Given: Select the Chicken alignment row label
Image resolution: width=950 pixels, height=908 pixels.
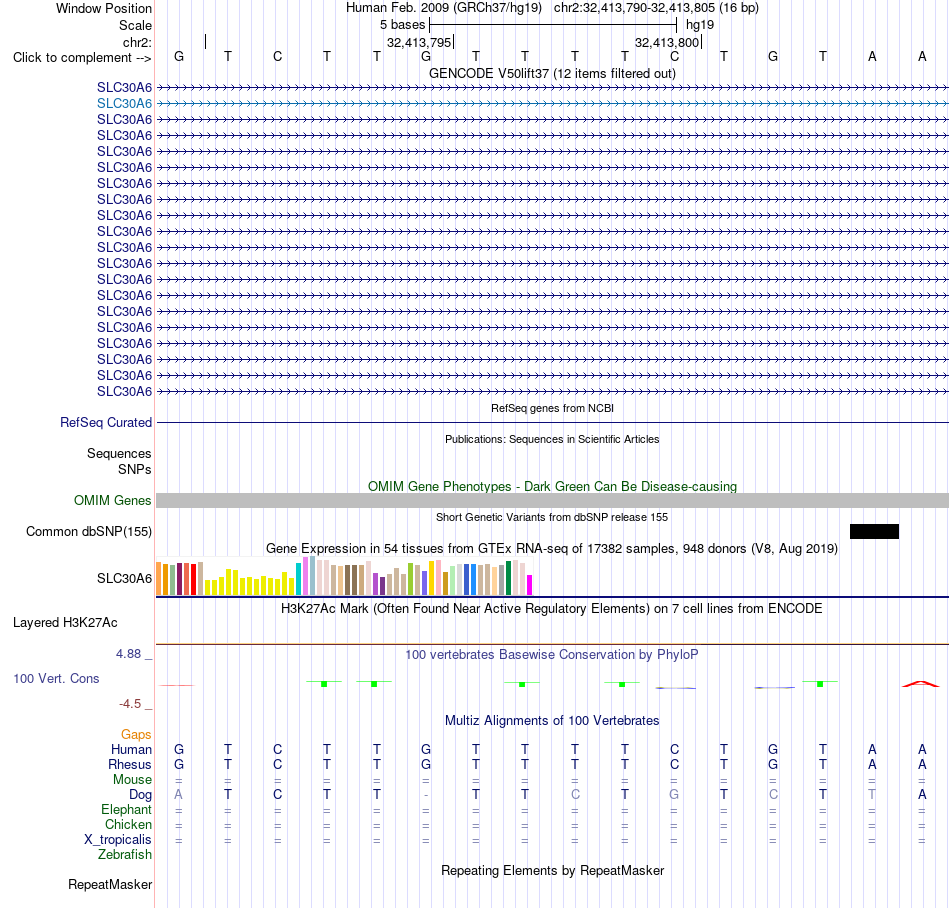Looking at the screenshot, I should pos(128,824).
